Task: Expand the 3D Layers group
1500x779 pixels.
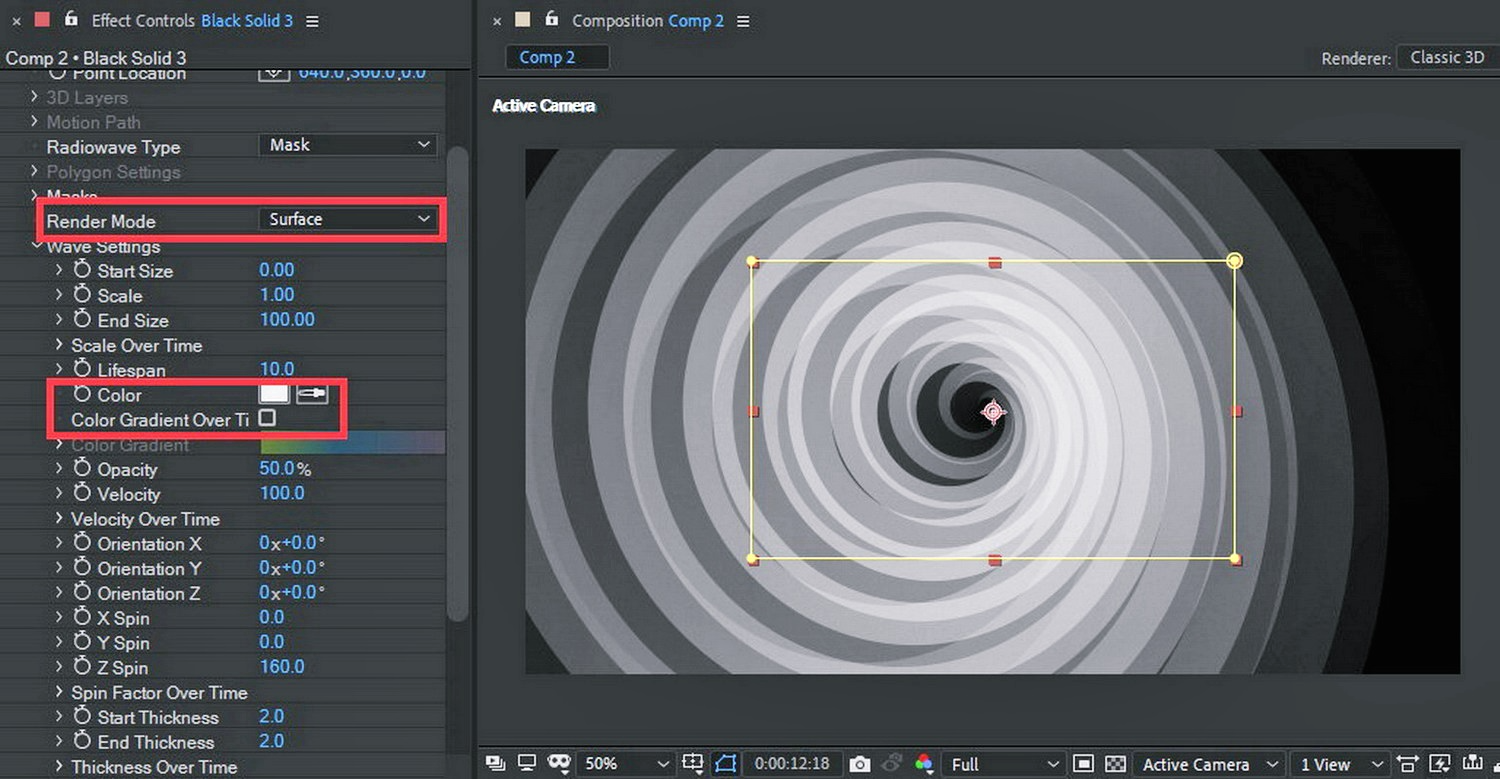Action: (x=35, y=97)
